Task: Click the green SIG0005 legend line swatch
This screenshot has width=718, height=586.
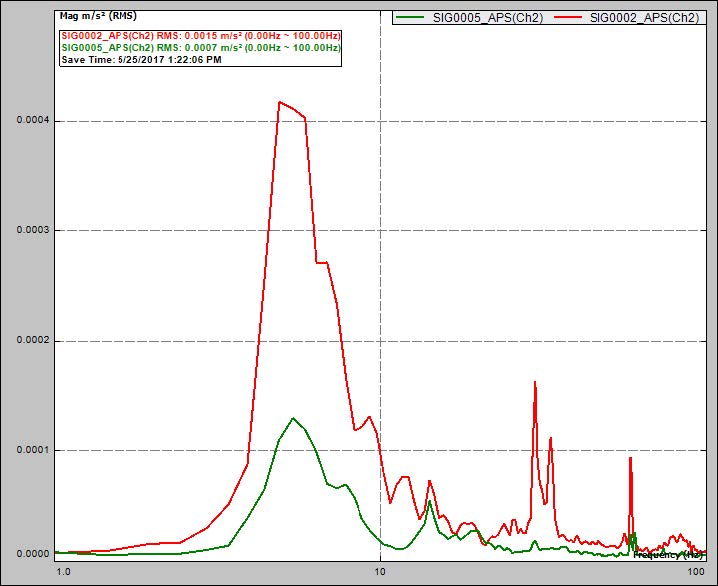Action: point(410,18)
